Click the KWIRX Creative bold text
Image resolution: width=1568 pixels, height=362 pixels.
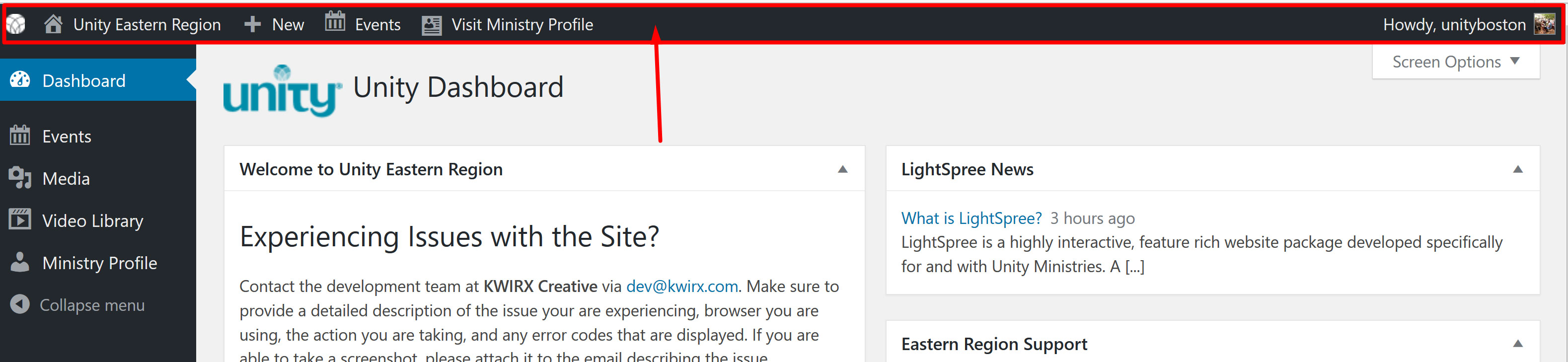tap(540, 286)
